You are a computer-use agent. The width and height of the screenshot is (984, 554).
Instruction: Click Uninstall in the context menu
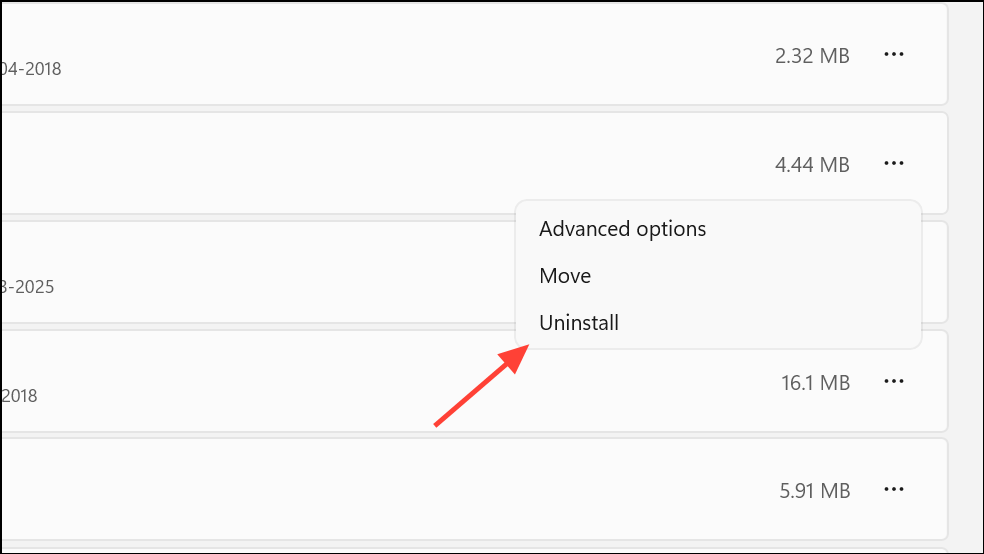click(579, 323)
